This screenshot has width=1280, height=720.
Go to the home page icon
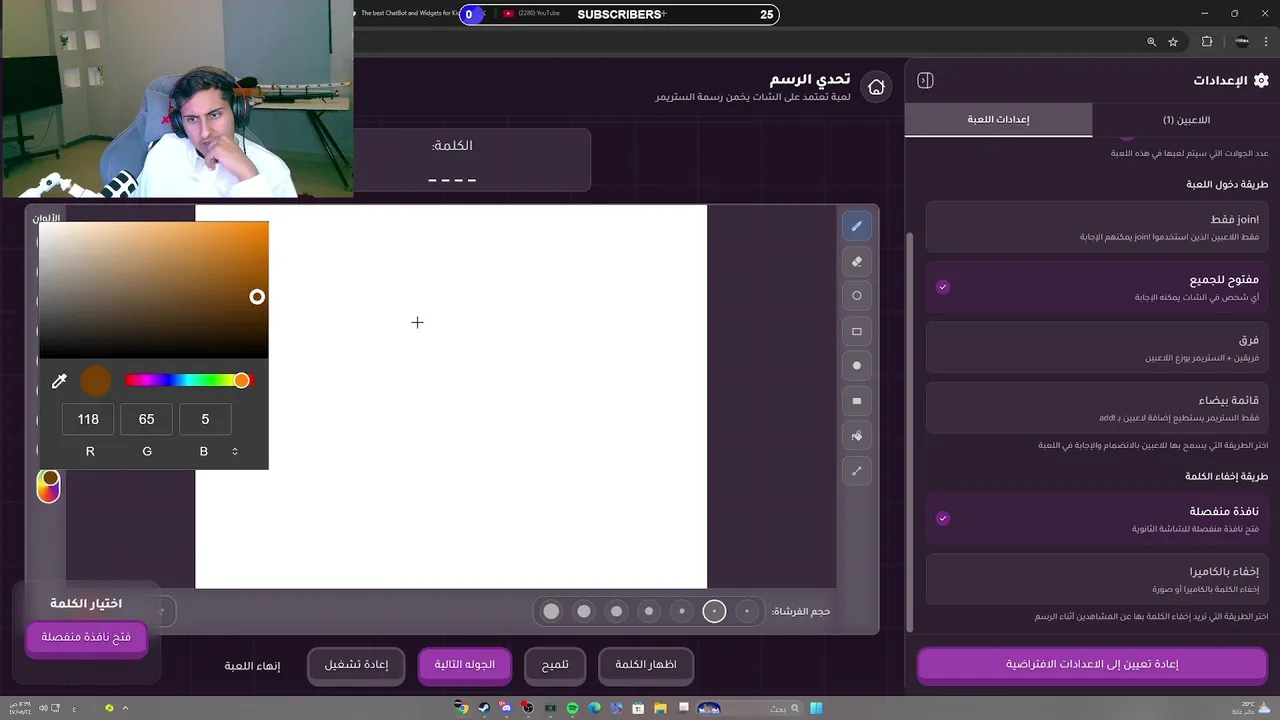(x=876, y=87)
